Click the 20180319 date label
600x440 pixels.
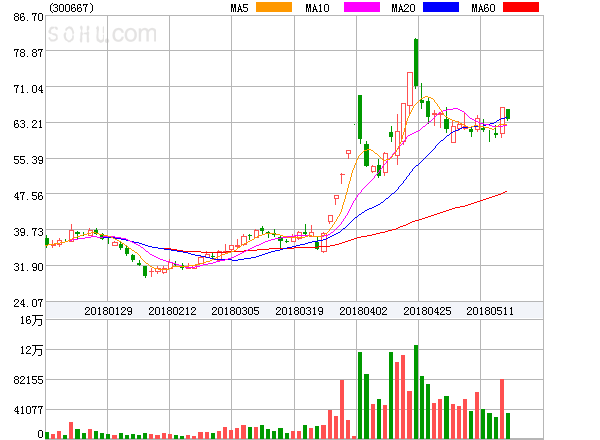pyautogui.click(x=299, y=311)
